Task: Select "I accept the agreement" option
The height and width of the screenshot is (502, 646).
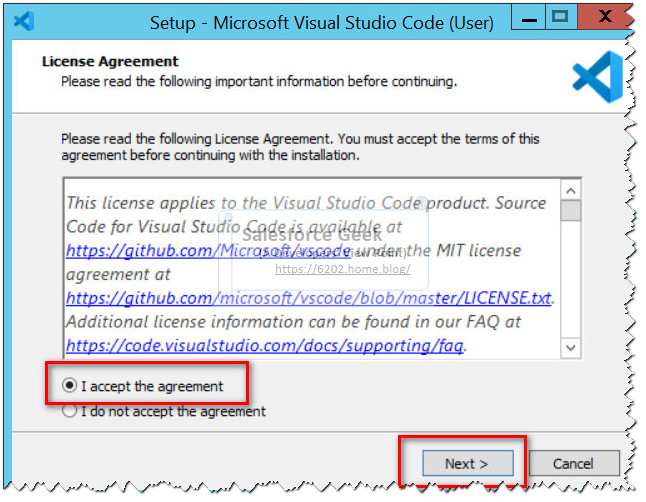Action: (x=69, y=385)
